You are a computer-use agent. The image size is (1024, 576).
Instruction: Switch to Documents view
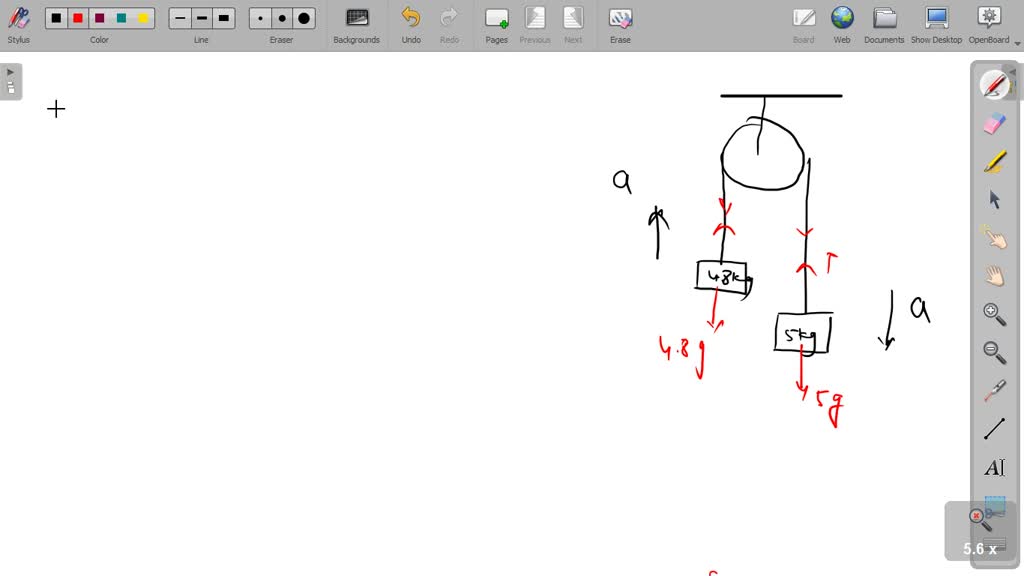(x=884, y=24)
